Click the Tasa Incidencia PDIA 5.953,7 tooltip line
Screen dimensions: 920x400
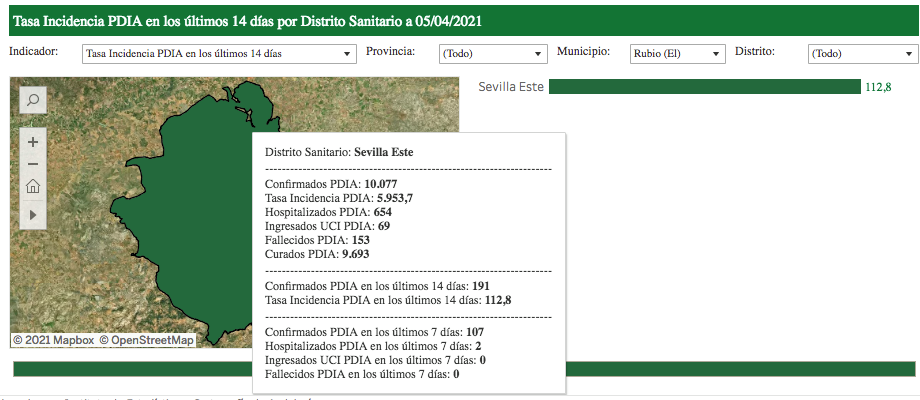[x=338, y=198]
